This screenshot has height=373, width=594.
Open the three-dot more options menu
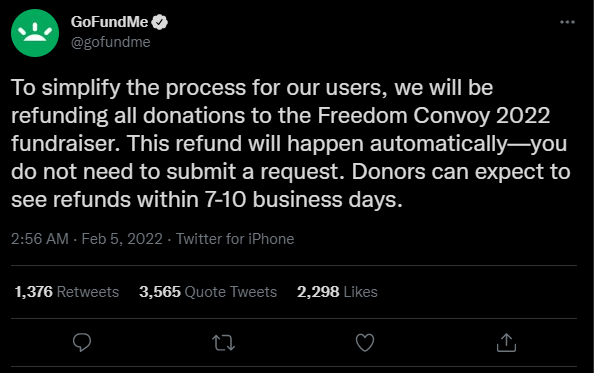567,22
